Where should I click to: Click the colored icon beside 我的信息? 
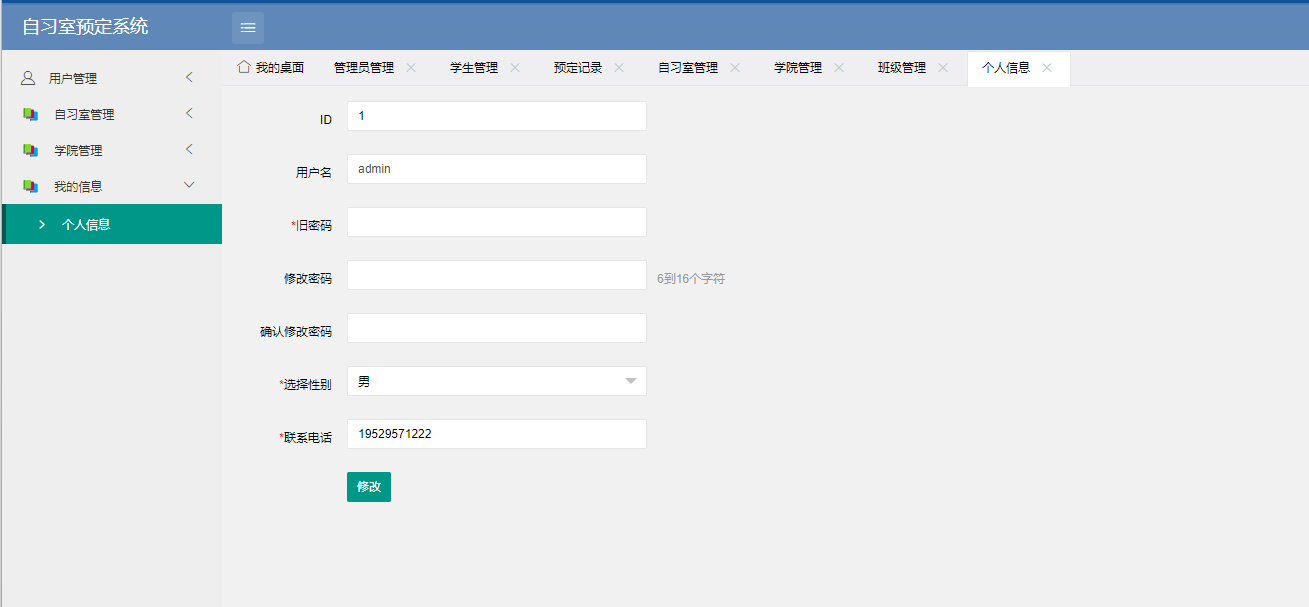pos(30,186)
